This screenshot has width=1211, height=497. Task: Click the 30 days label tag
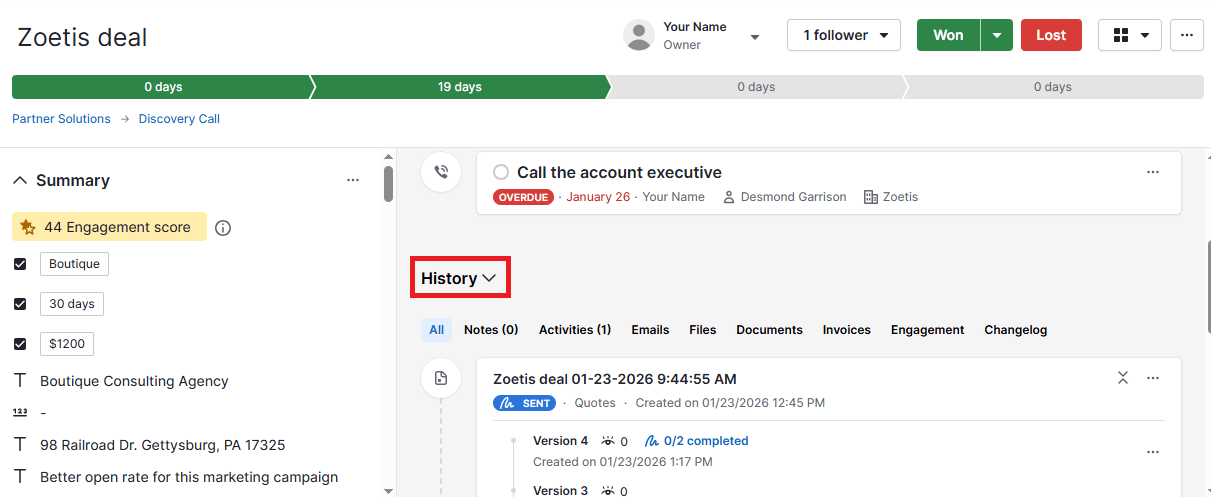click(x=72, y=304)
